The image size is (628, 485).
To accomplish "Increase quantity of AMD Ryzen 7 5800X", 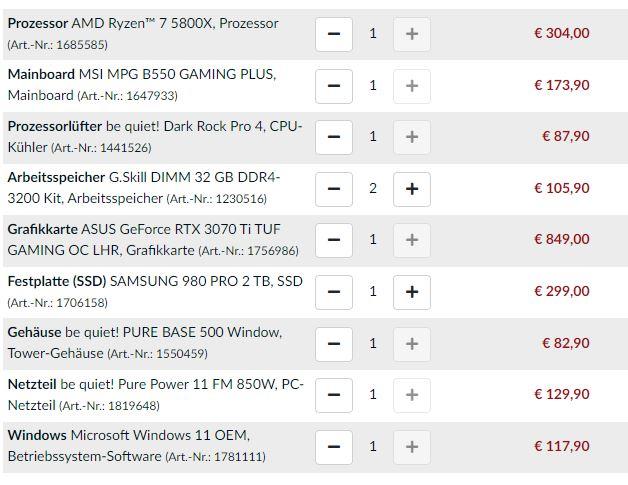I will point(411,34).
